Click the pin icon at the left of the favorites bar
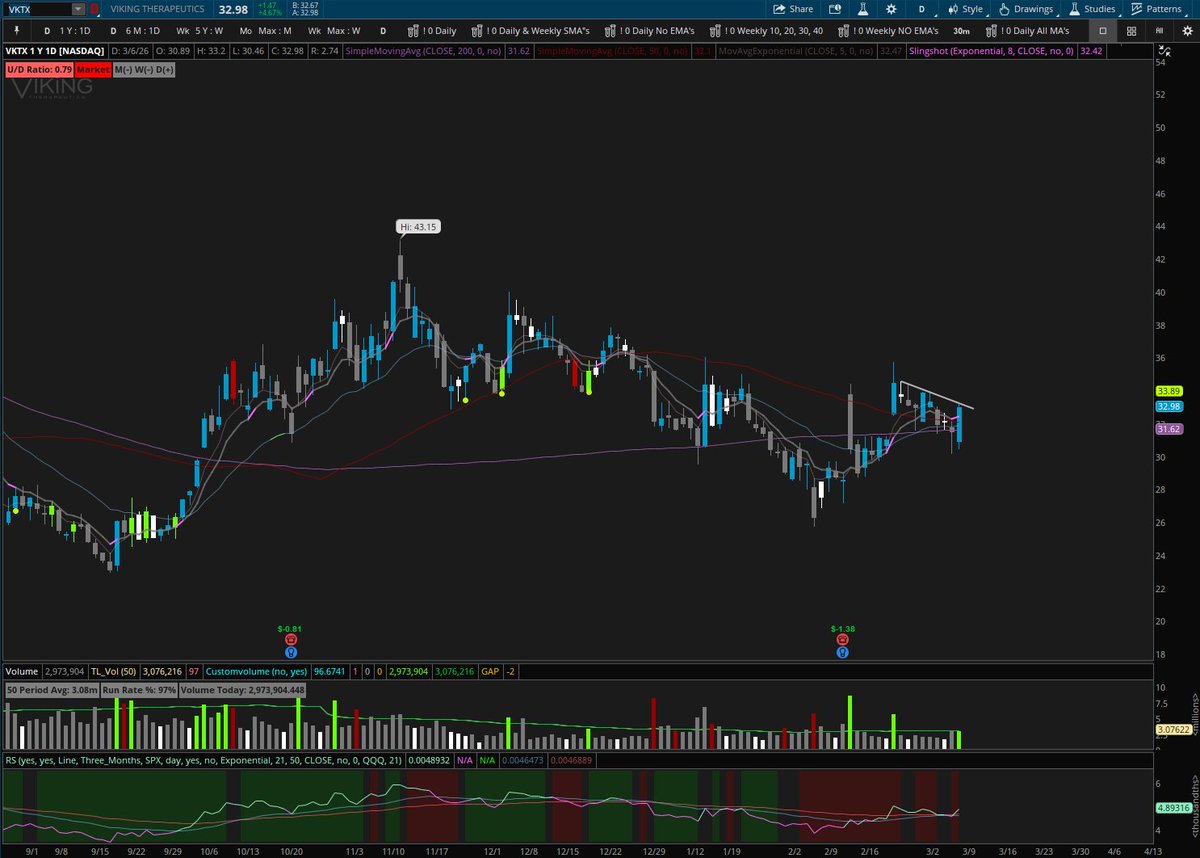The height and width of the screenshot is (858, 1200). pyautogui.click(x=17, y=31)
